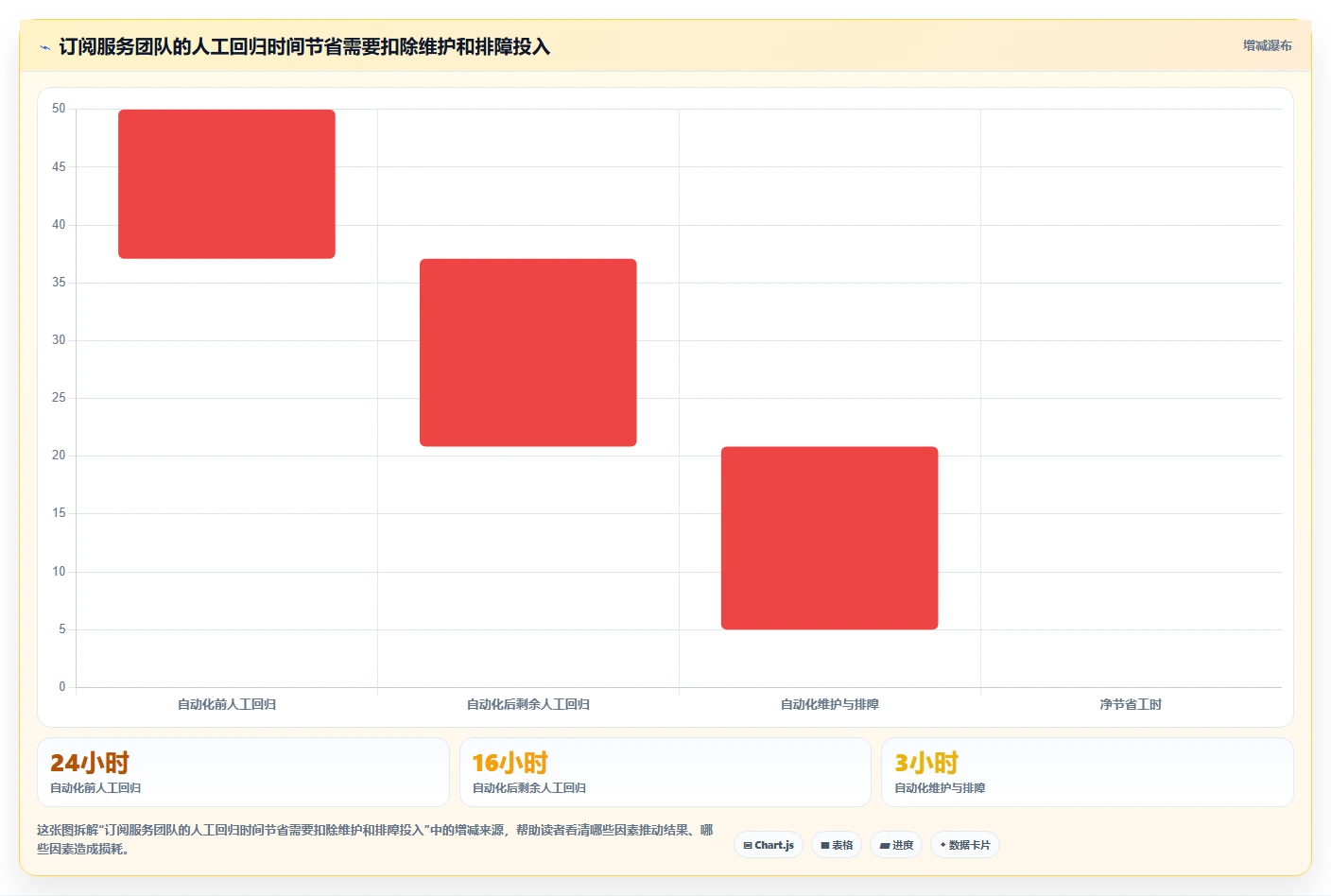Click the x-axis label 净节省工时
The width and height of the screenshot is (1331, 896).
coord(1131,704)
